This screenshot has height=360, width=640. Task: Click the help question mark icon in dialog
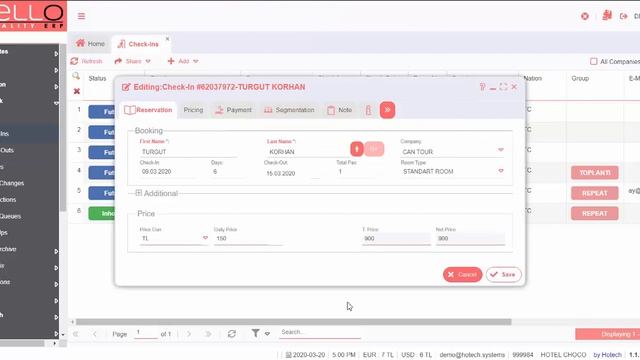point(482,87)
